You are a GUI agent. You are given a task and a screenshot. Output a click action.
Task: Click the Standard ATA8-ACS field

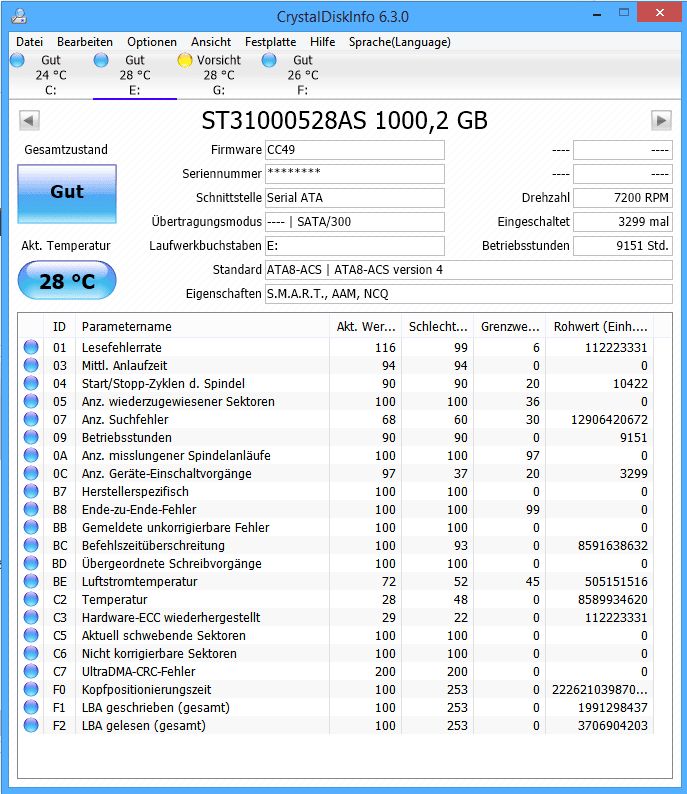[469, 270]
